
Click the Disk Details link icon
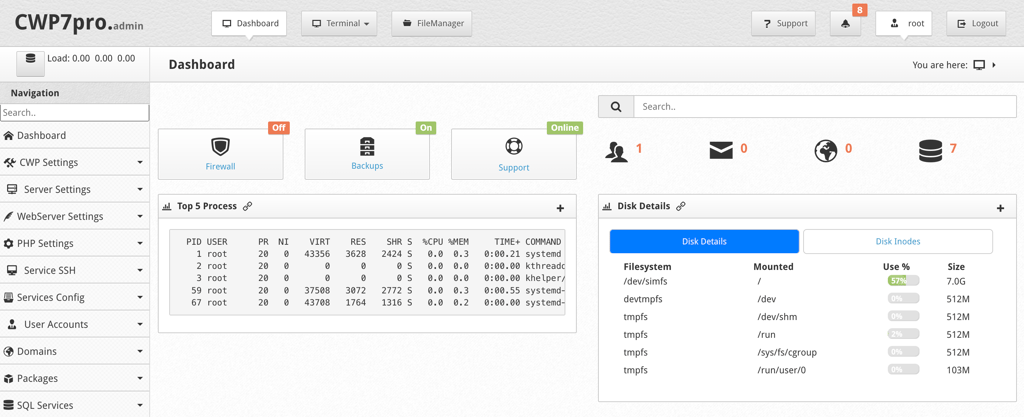[680, 206]
